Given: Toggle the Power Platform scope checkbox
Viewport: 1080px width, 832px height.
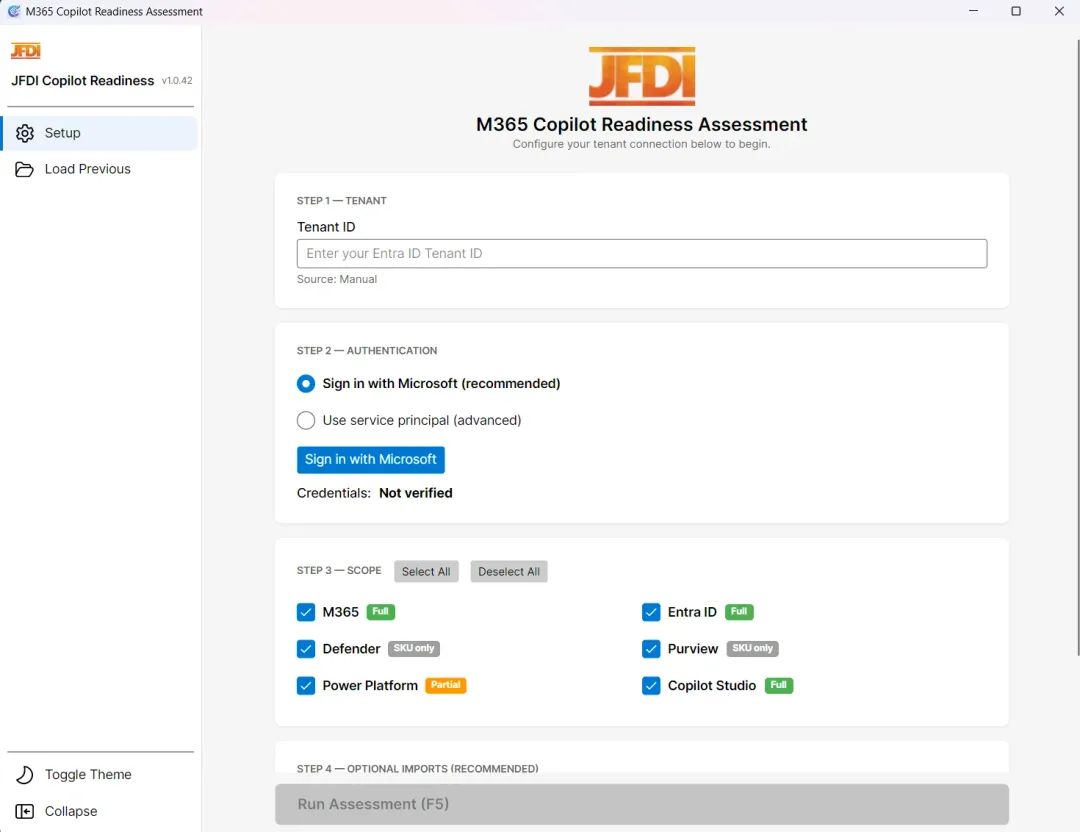Looking at the screenshot, I should point(306,686).
